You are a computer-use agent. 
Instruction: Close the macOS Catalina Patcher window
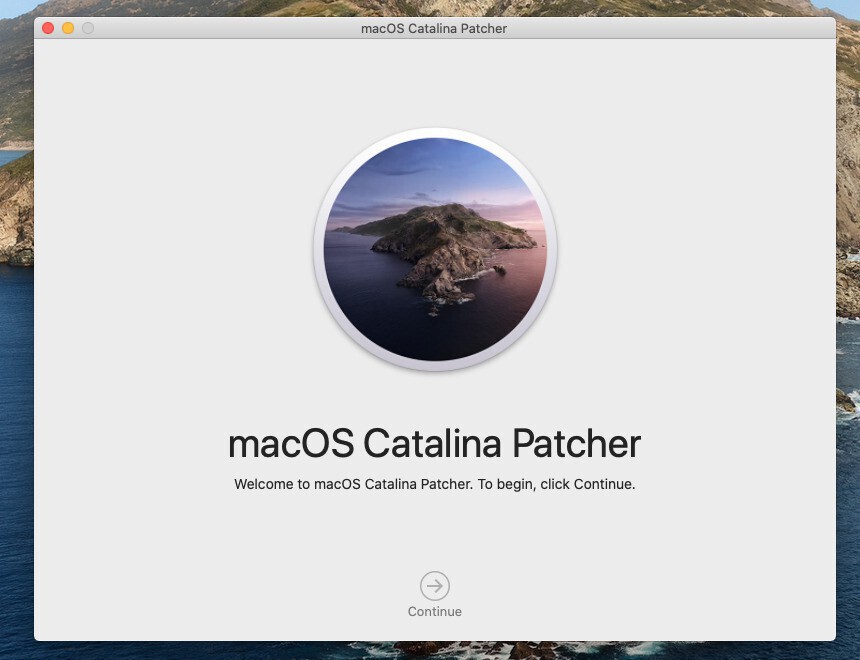48,28
